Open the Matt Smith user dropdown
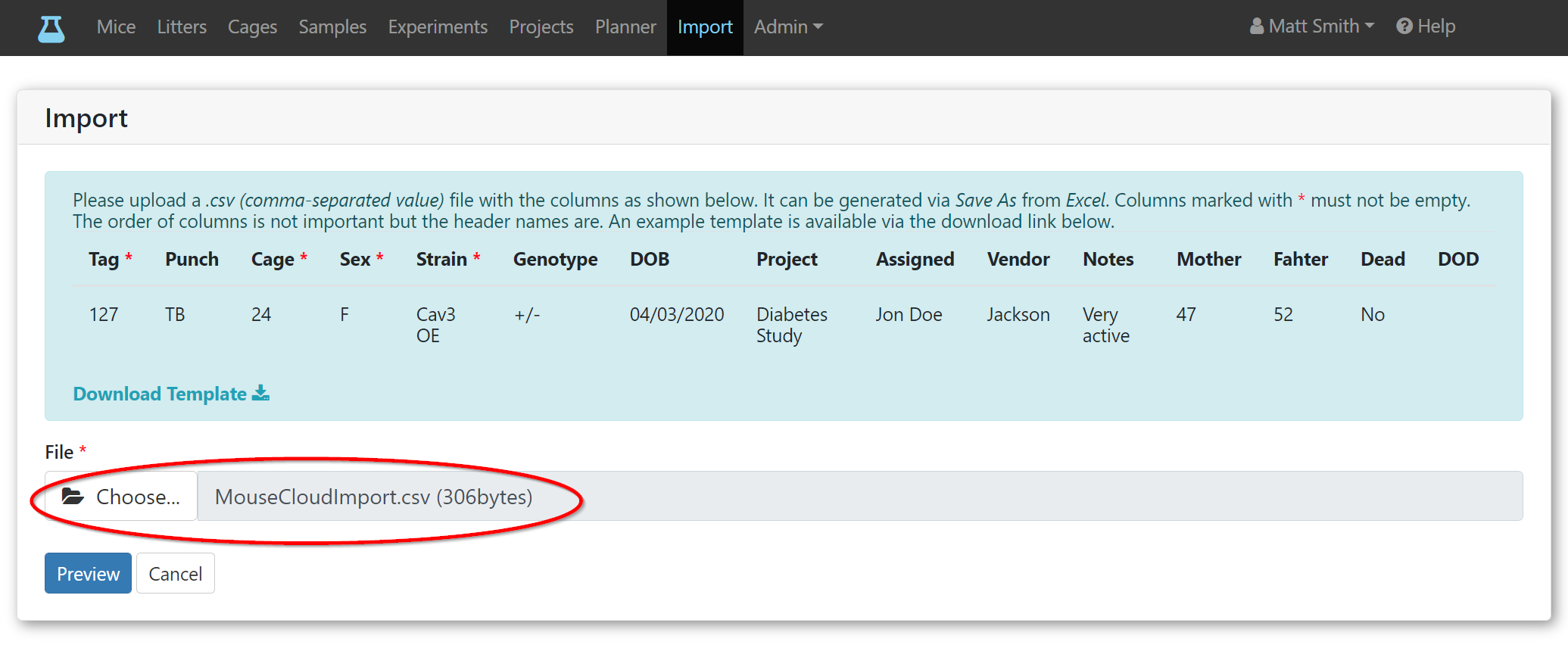 [x=1312, y=26]
